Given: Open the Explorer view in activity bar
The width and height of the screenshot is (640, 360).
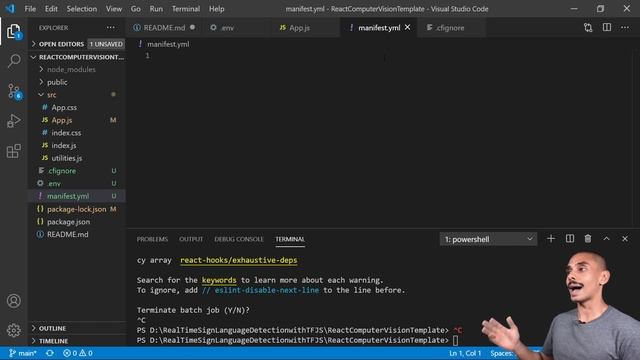Looking at the screenshot, I should (13, 31).
